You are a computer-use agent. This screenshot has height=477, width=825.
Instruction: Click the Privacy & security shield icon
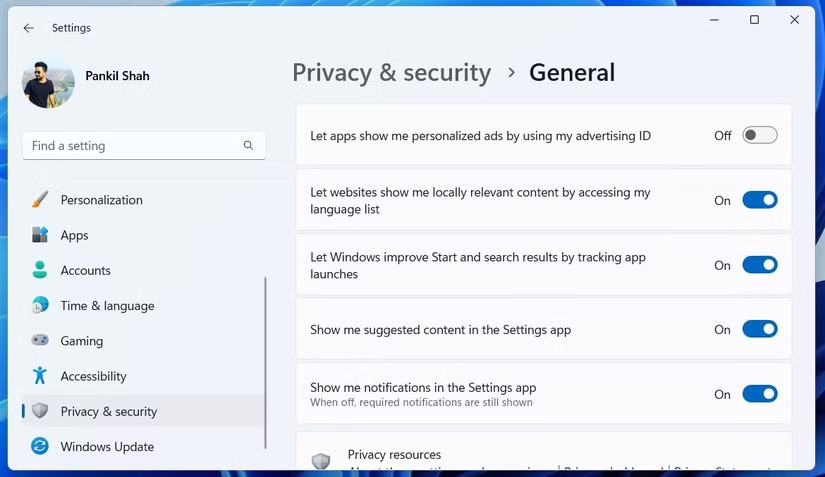tap(40, 411)
